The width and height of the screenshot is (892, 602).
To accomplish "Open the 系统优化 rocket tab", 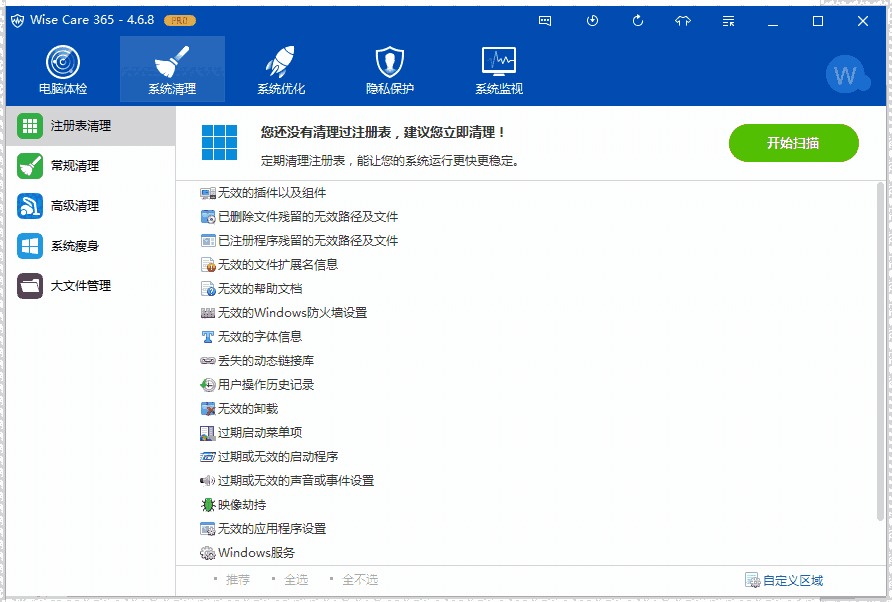I will tap(281, 69).
